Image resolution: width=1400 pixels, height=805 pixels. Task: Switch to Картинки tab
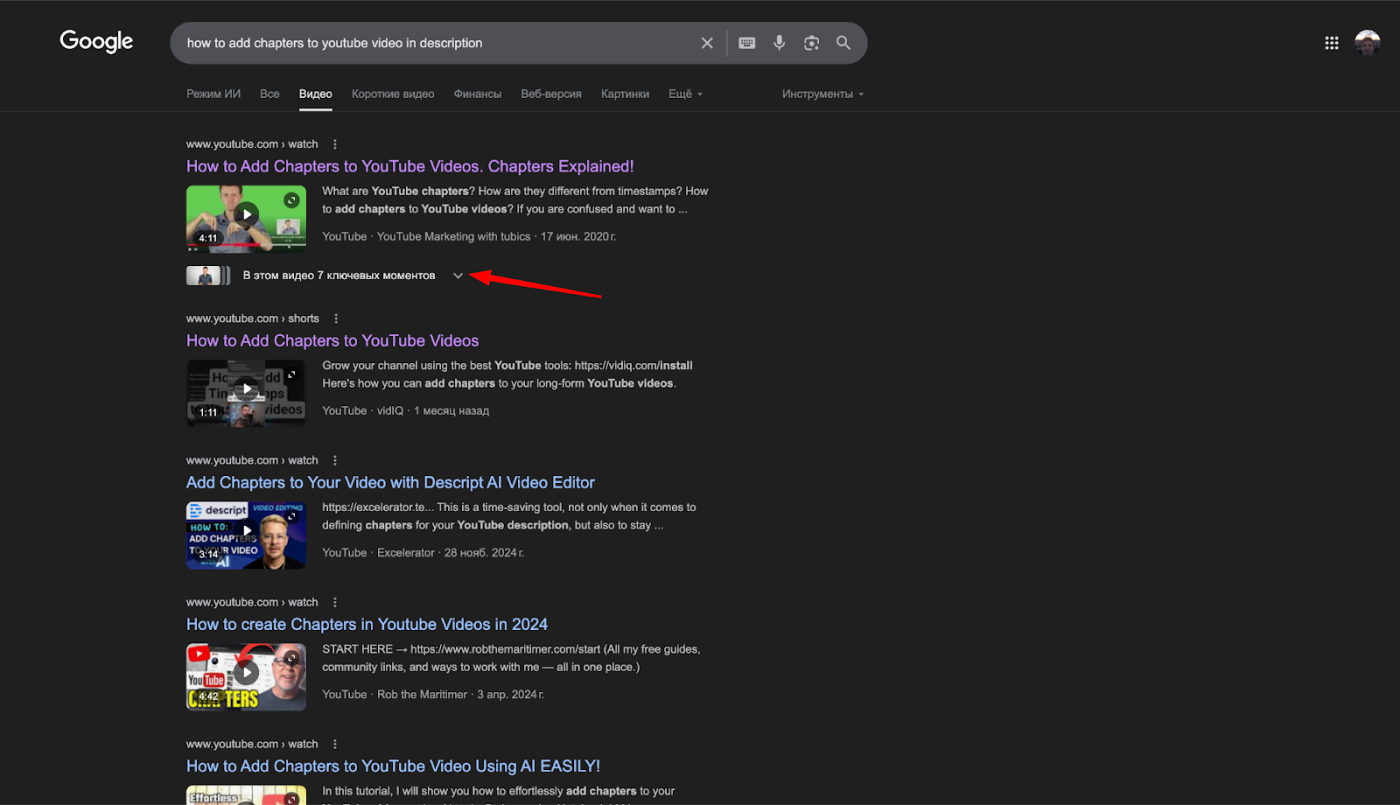pos(625,94)
